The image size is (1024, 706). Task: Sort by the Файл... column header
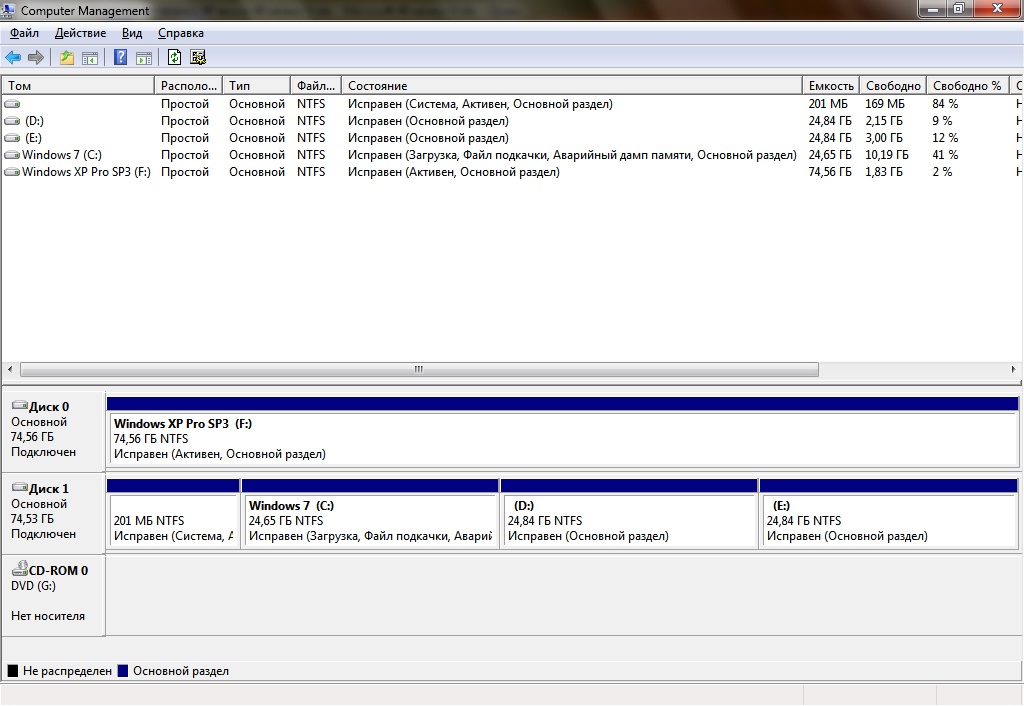[x=315, y=86]
